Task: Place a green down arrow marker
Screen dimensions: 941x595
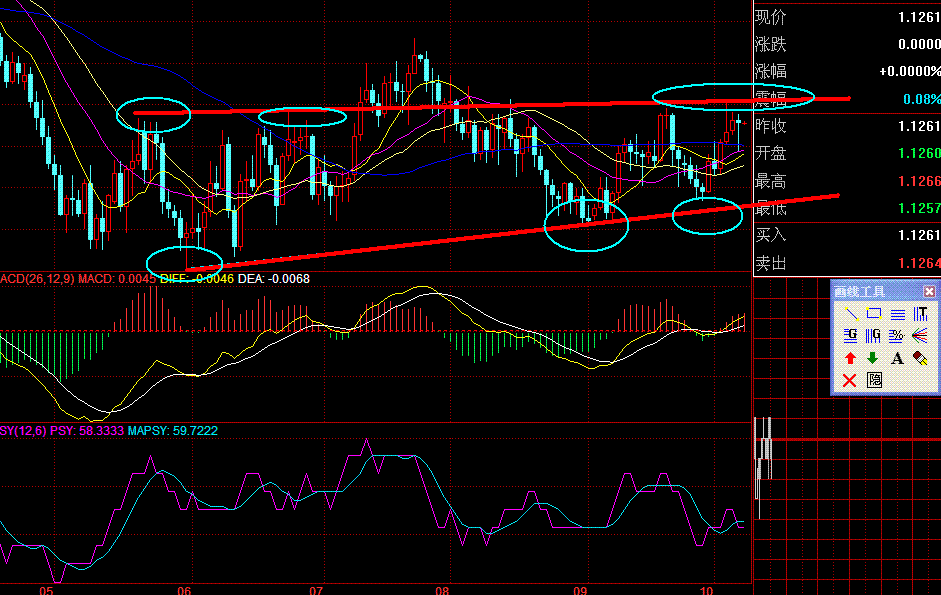Action: click(x=873, y=358)
